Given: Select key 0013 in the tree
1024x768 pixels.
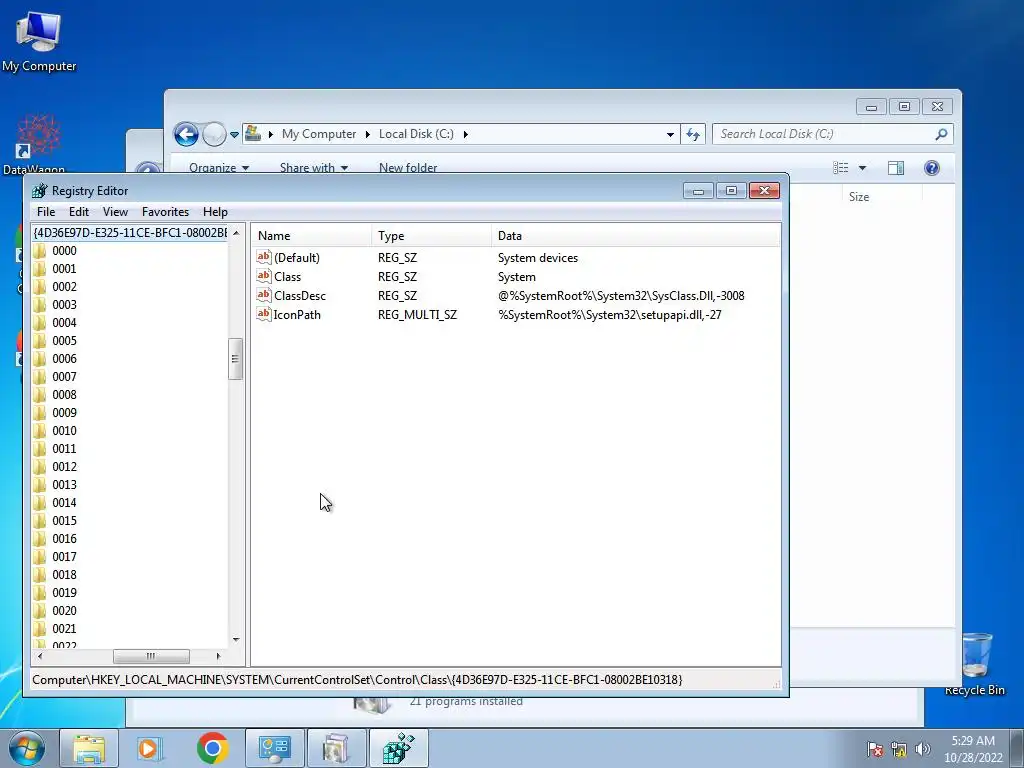Looking at the screenshot, I should click(64, 485).
